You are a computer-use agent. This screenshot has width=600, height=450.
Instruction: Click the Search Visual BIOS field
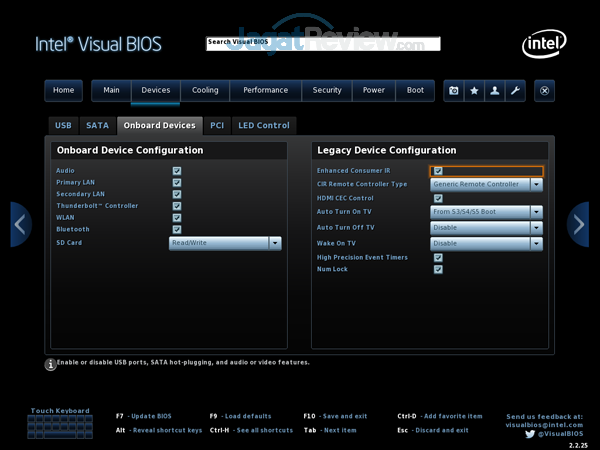point(322,43)
